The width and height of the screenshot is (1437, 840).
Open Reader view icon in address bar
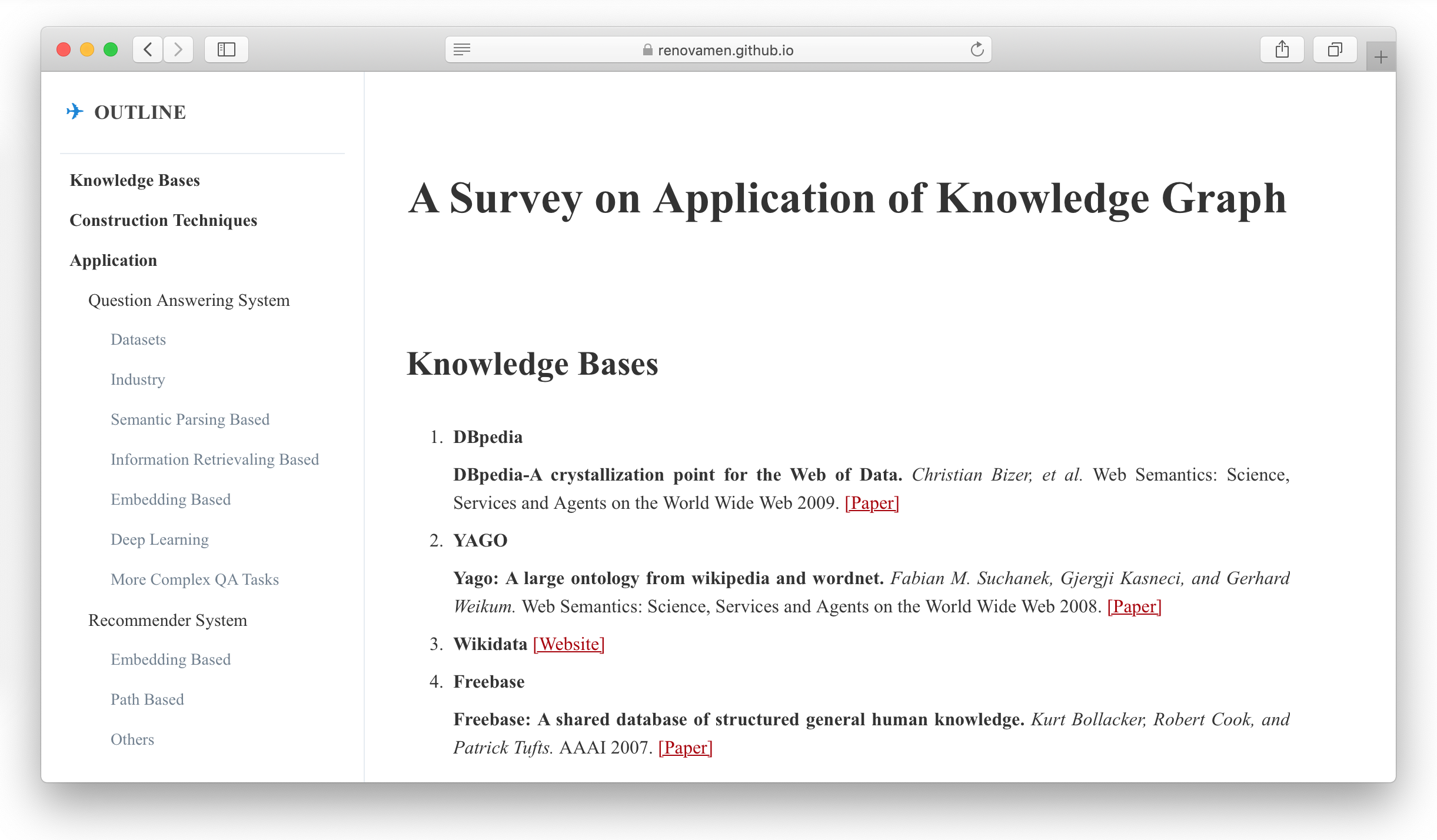click(462, 49)
